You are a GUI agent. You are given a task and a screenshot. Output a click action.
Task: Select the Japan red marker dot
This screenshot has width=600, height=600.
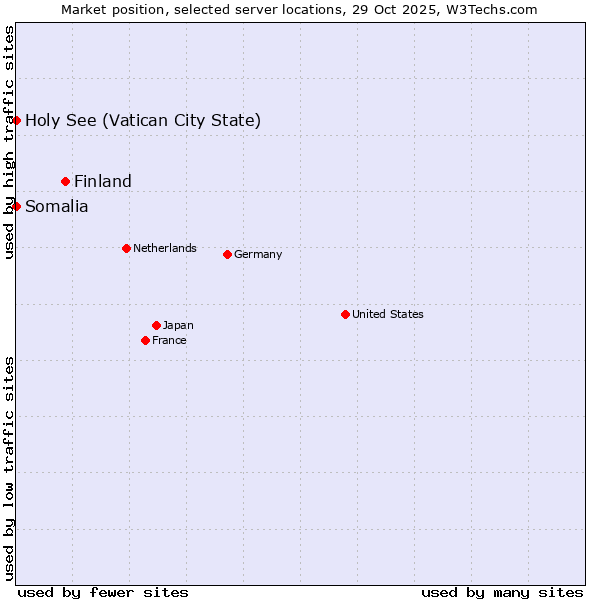[156, 325]
